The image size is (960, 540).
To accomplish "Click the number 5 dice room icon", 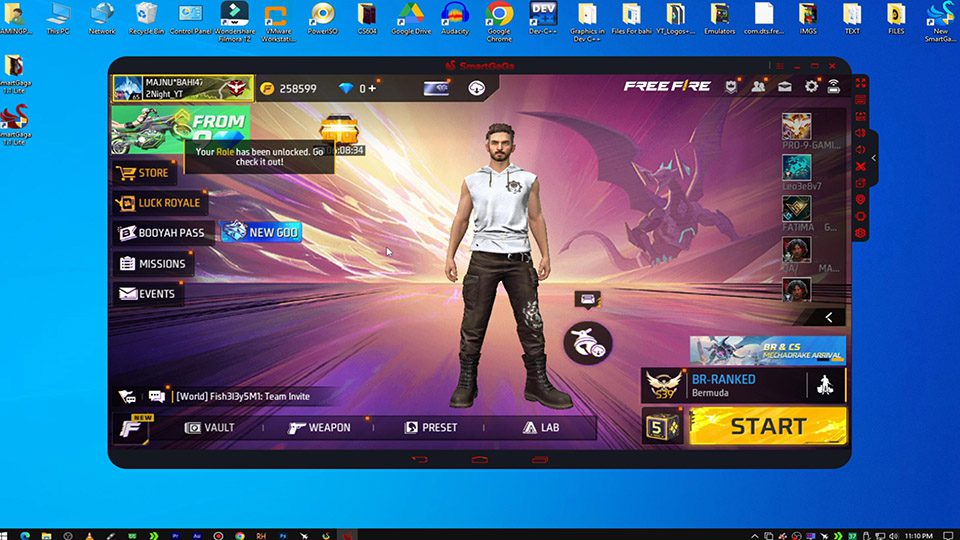I will point(662,427).
